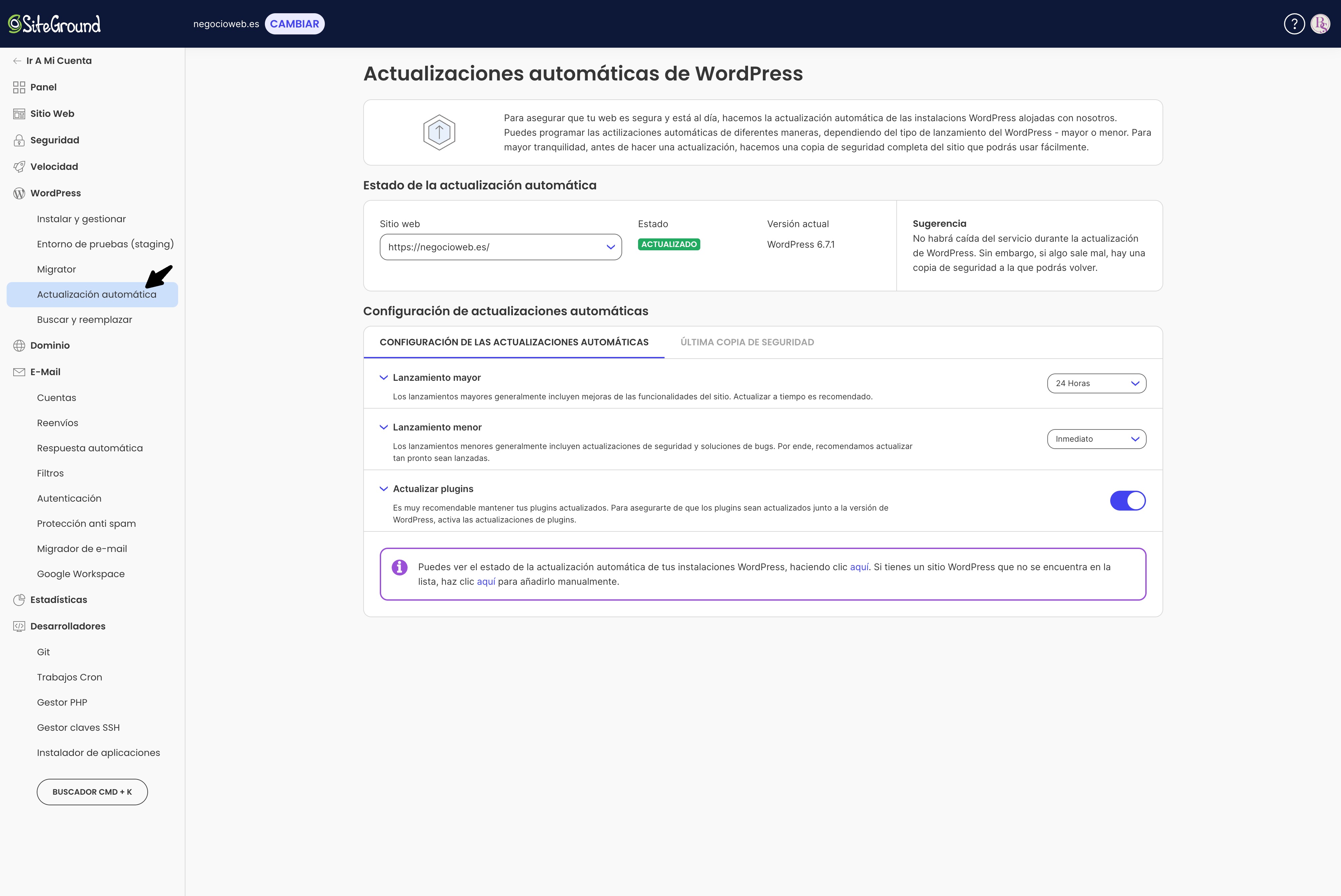Open Migrador de e-mail
The height and width of the screenshot is (896, 1341).
point(82,549)
